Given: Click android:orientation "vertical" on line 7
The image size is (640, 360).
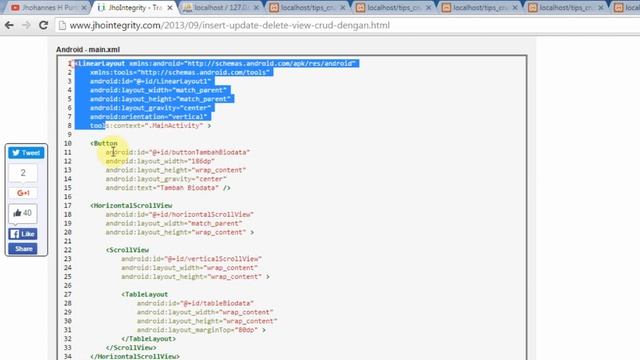Looking at the screenshot, I should pyautogui.click(x=149, y=117).
